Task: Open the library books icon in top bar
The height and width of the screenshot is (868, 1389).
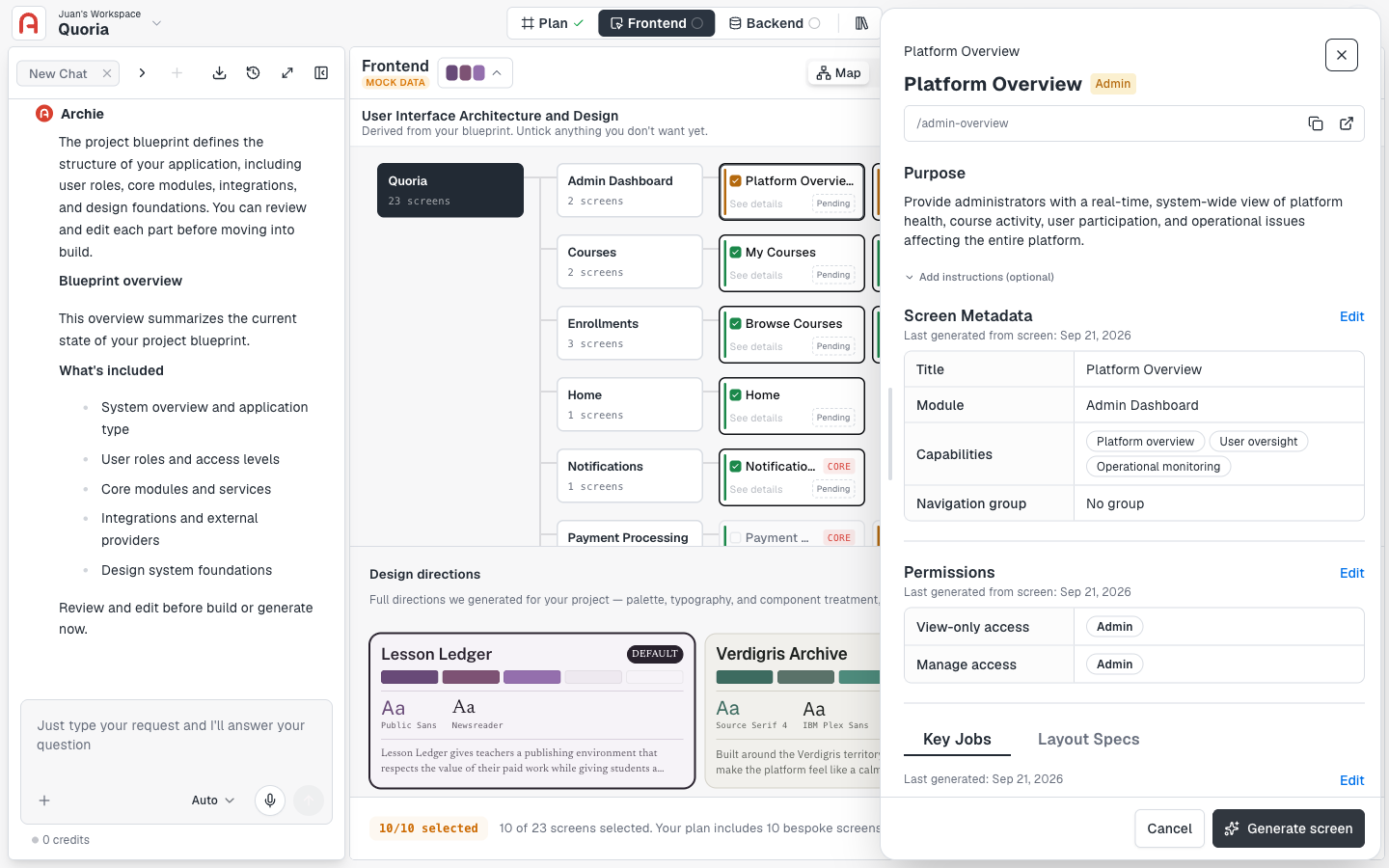Action: pos(861,23)
